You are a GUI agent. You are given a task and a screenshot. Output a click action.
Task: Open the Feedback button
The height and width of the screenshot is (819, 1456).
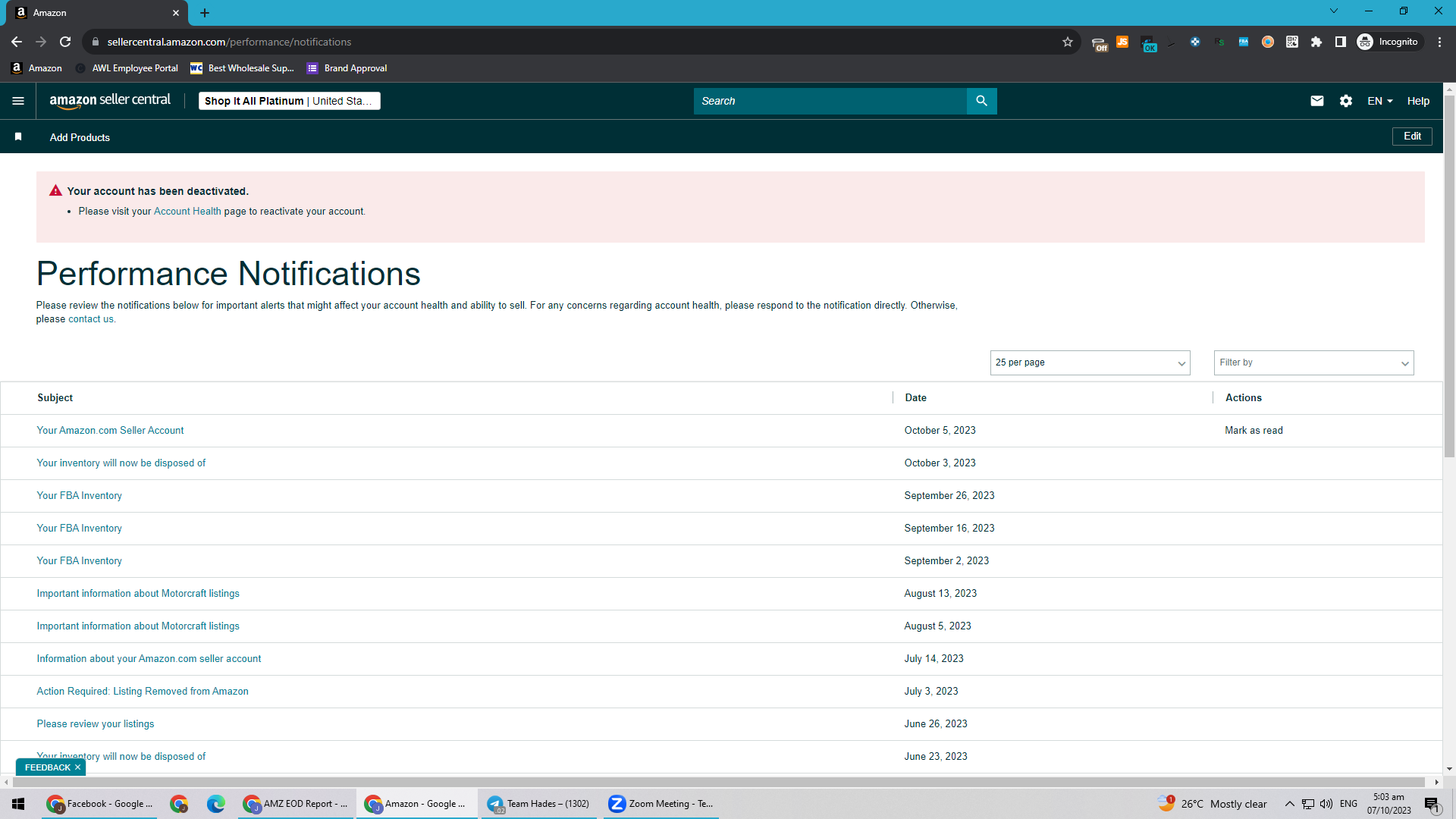coord(47,767)
